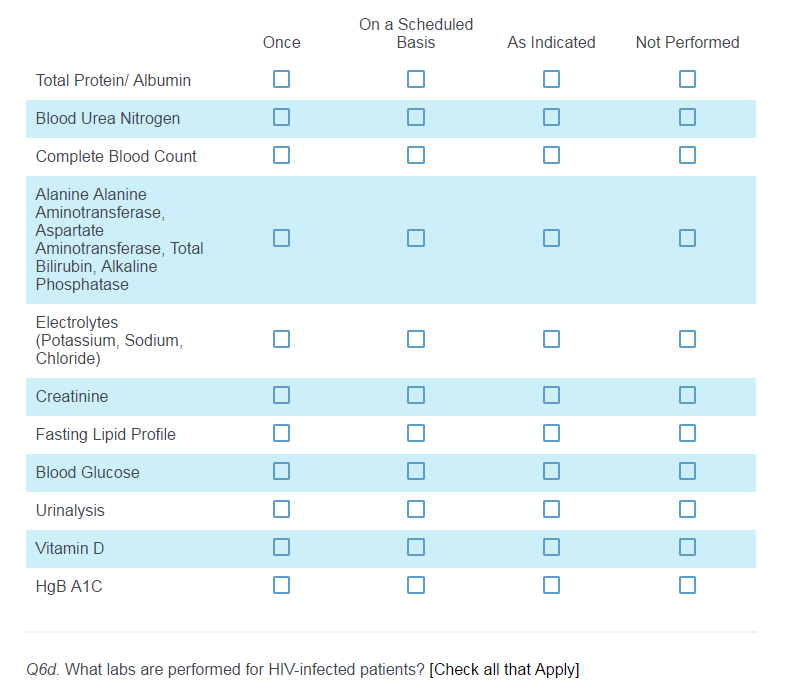
Task: Tick As Indicated for Complete Blood Count
Action: [x=551, y=155]
